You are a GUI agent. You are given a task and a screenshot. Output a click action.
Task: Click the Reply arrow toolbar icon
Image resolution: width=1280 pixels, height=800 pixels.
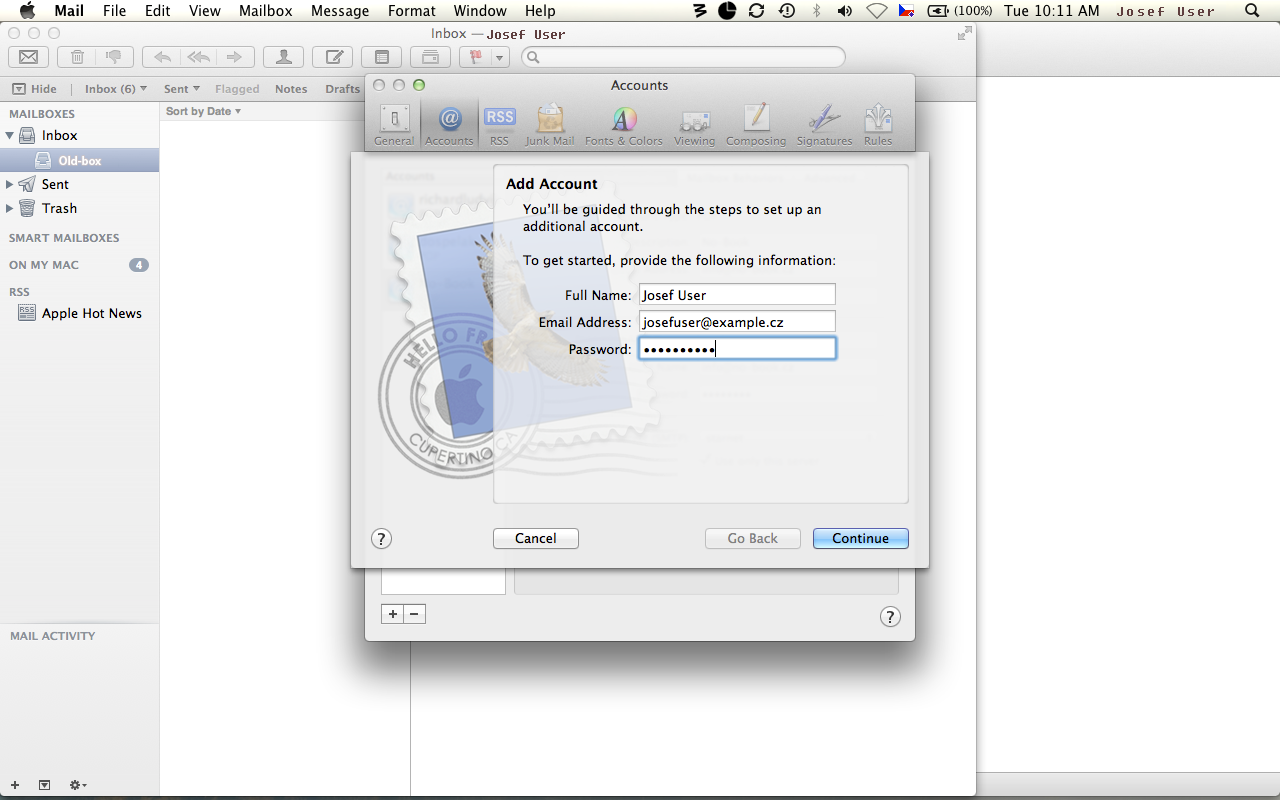(x=161, y=57)
